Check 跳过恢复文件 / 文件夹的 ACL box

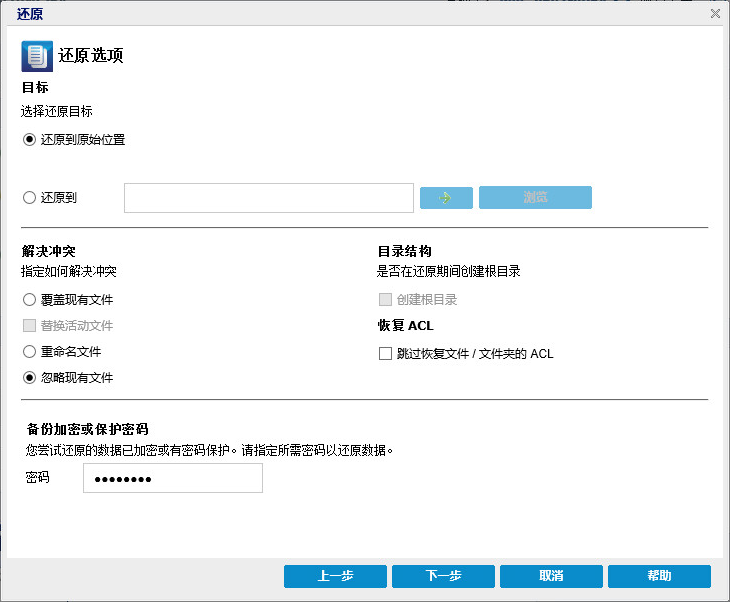point(385,353)
